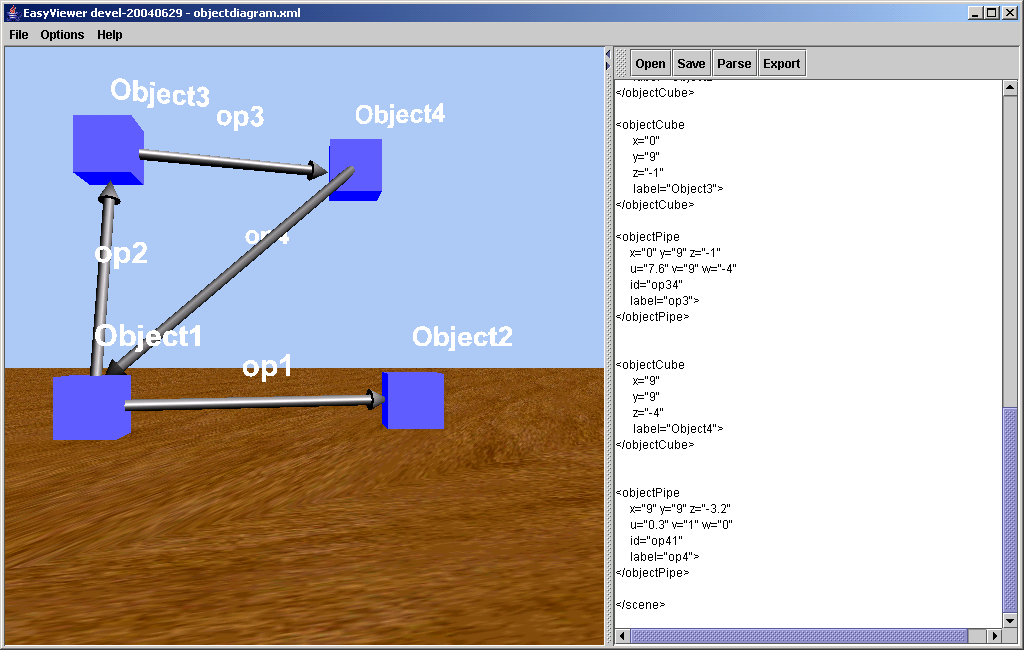Screen dimensions: 1024x650
Task: Close the EasyViewer window
Action: [1009, 12]
